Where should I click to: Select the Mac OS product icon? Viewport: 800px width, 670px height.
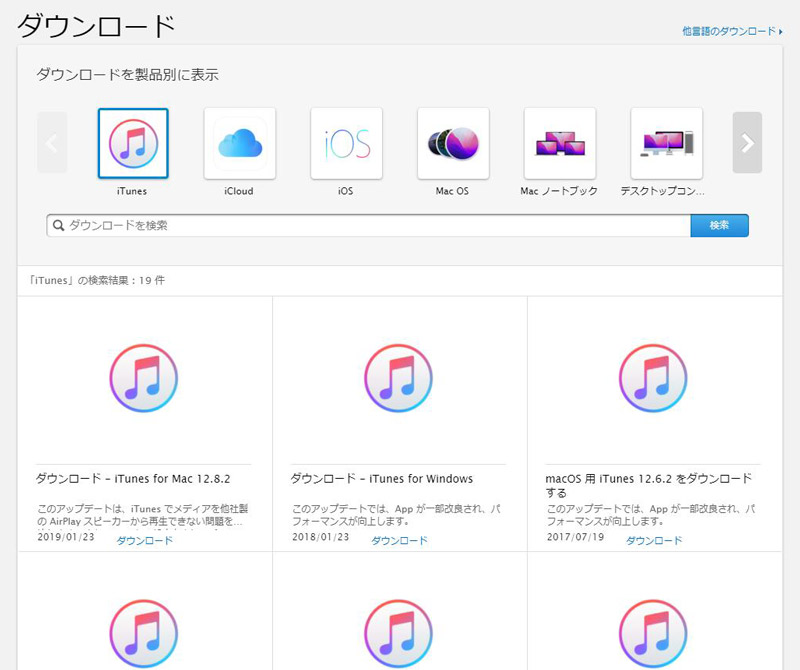point(453,143)
